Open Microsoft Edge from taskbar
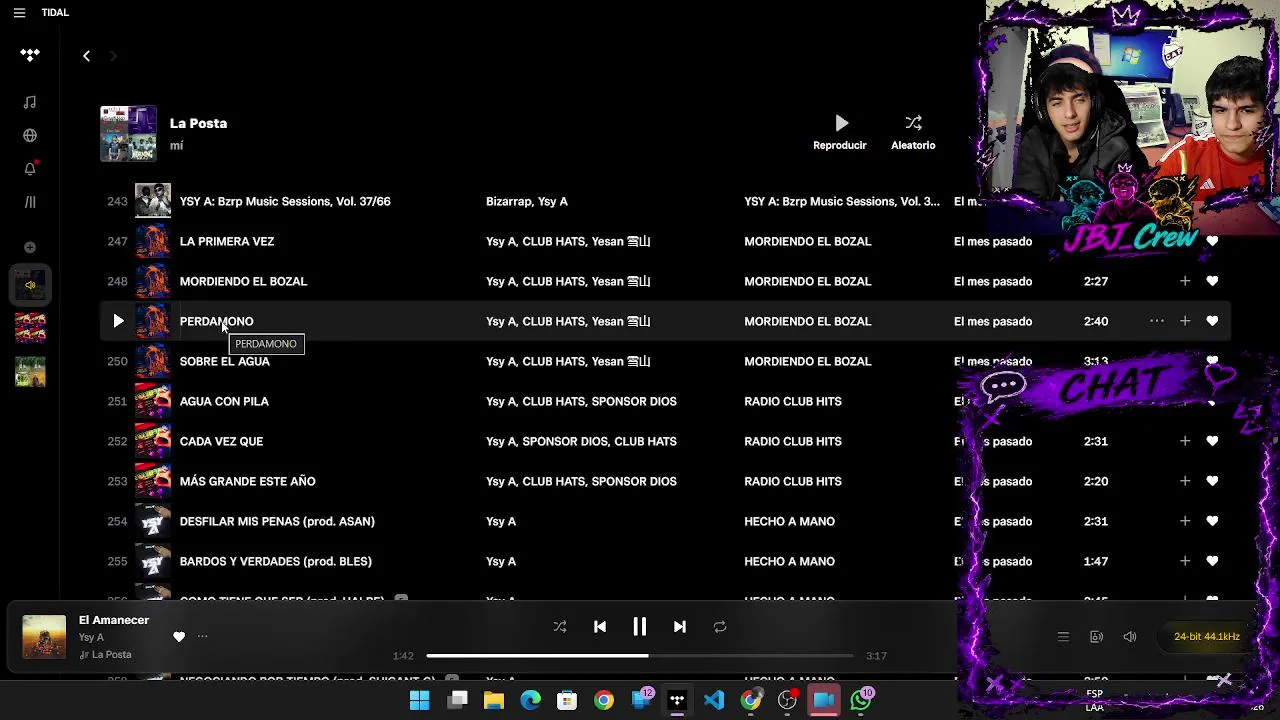1280x720 pixels. point(530,700)
